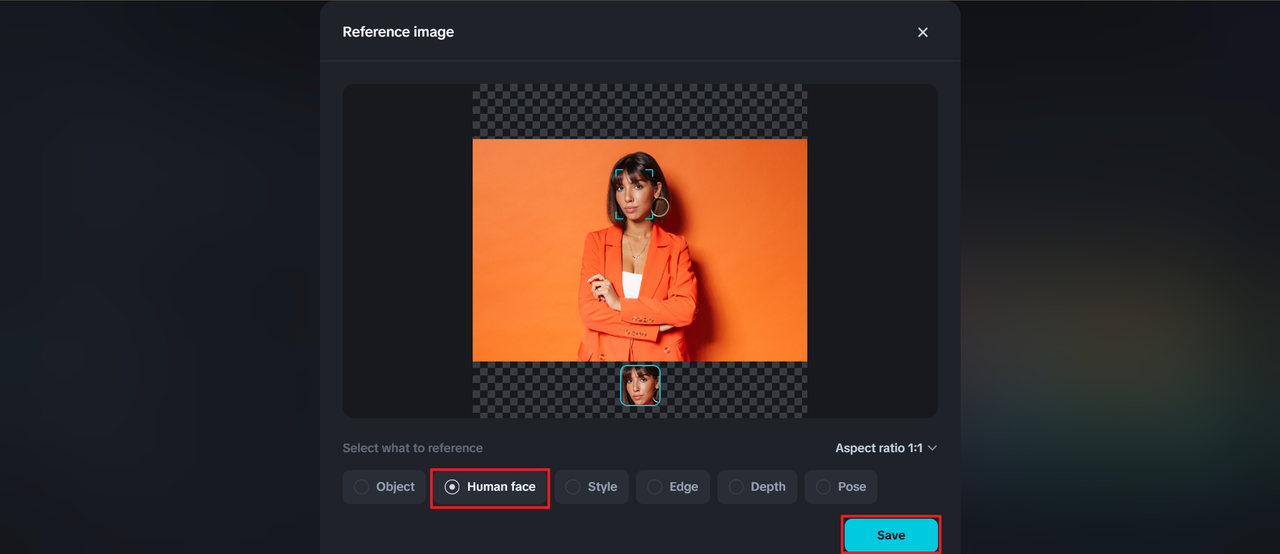This screenshot has height=554, width=1280.
Task: Expand the chevron beside Aspect ratio
Action: pyautogui.click(x=932, y=448)
